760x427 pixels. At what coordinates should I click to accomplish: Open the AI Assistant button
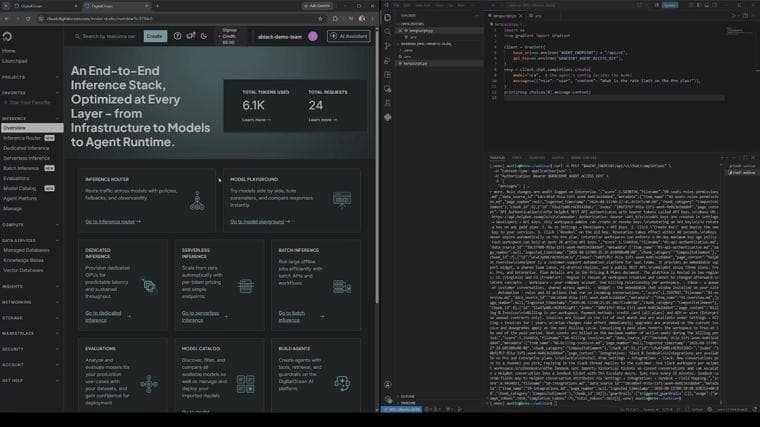348,36
